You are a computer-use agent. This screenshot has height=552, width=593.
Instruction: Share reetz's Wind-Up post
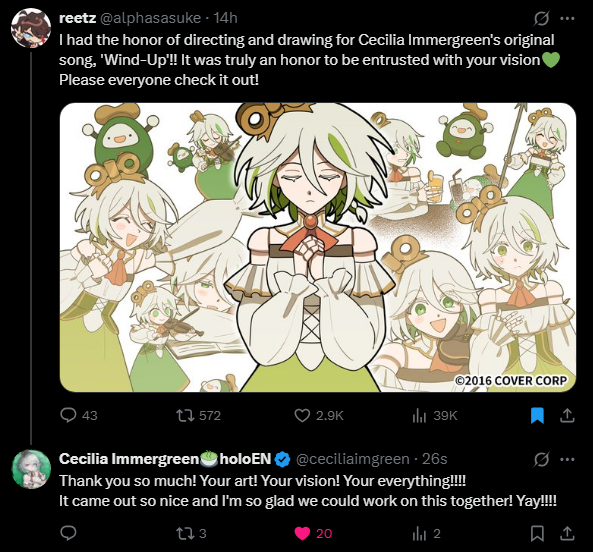[x=567, y=415]
